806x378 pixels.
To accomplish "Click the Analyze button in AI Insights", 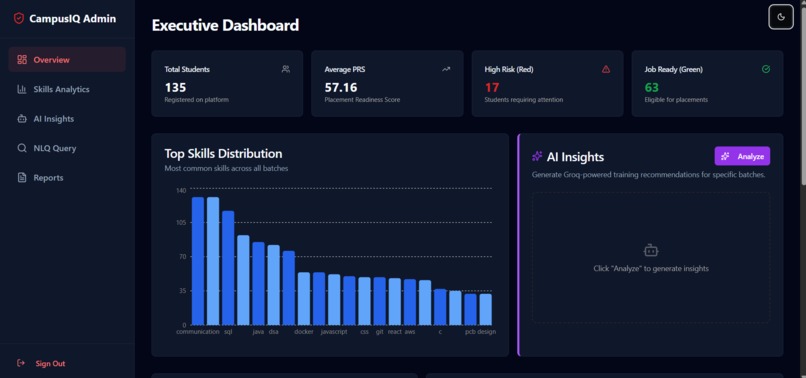I will 742,156.
